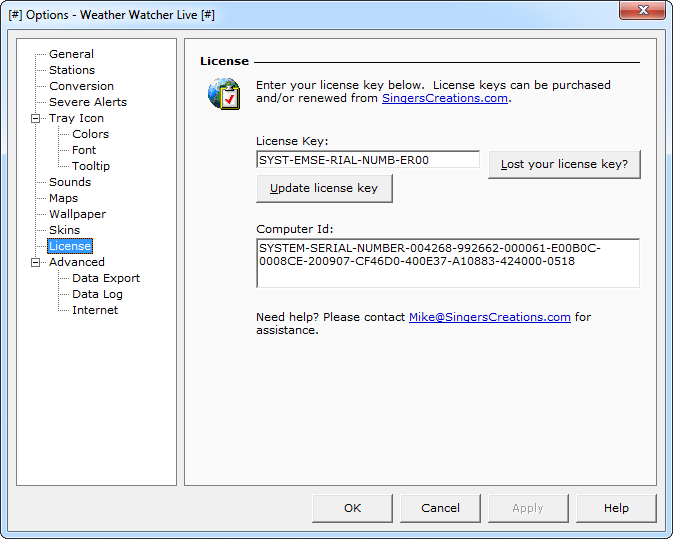Click the License section heading text
The height and width of the screenshot is (539, 673).
(x=224, y=61)
